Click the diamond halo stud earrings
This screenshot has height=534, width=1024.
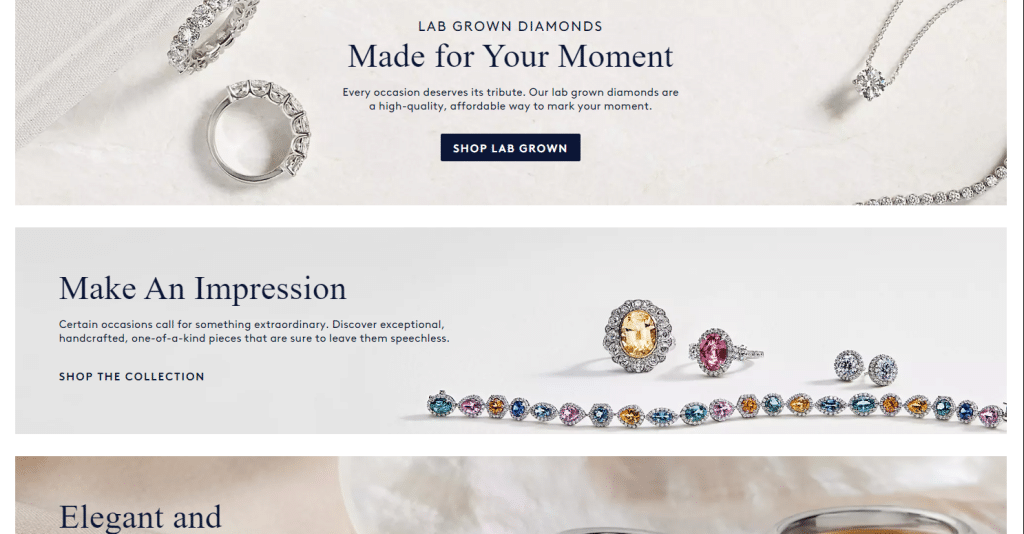pos(866,368)
